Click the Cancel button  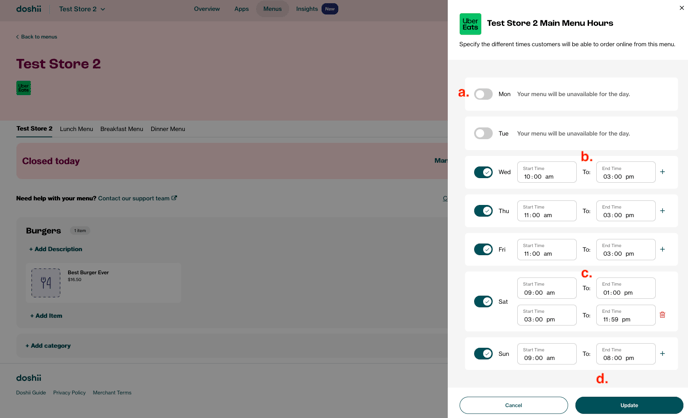coord(513,405)
